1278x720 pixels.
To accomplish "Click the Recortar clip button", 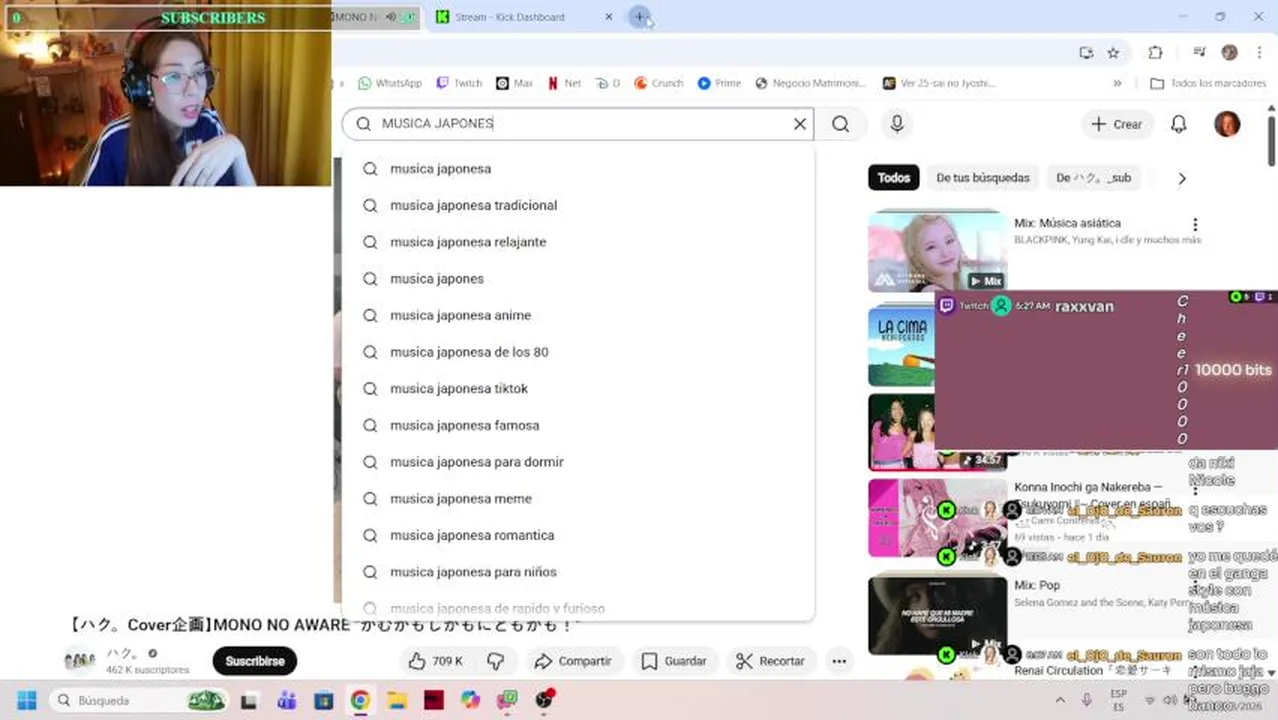I will point(769,661).
